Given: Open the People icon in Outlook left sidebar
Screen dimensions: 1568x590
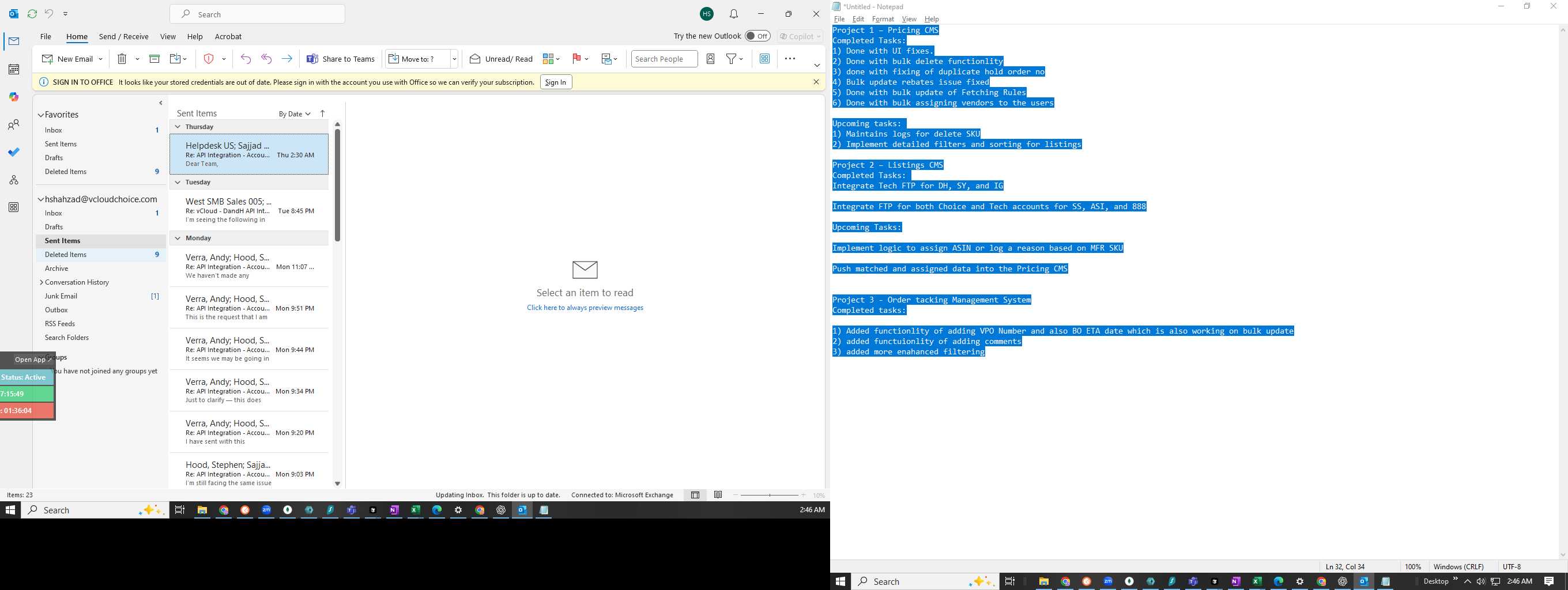Looking at the screenshot, I should [x=13, y=124].
